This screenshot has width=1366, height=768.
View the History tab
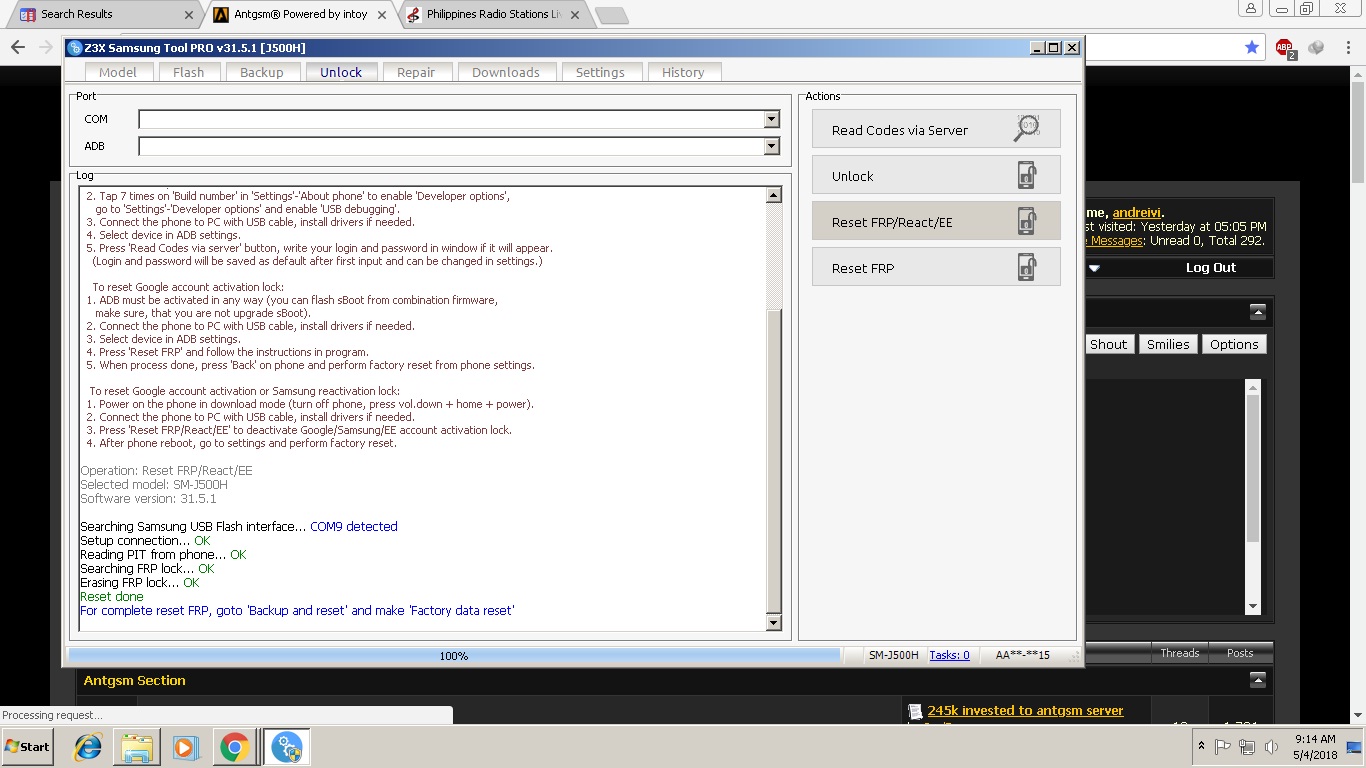(x=683, y=72)
